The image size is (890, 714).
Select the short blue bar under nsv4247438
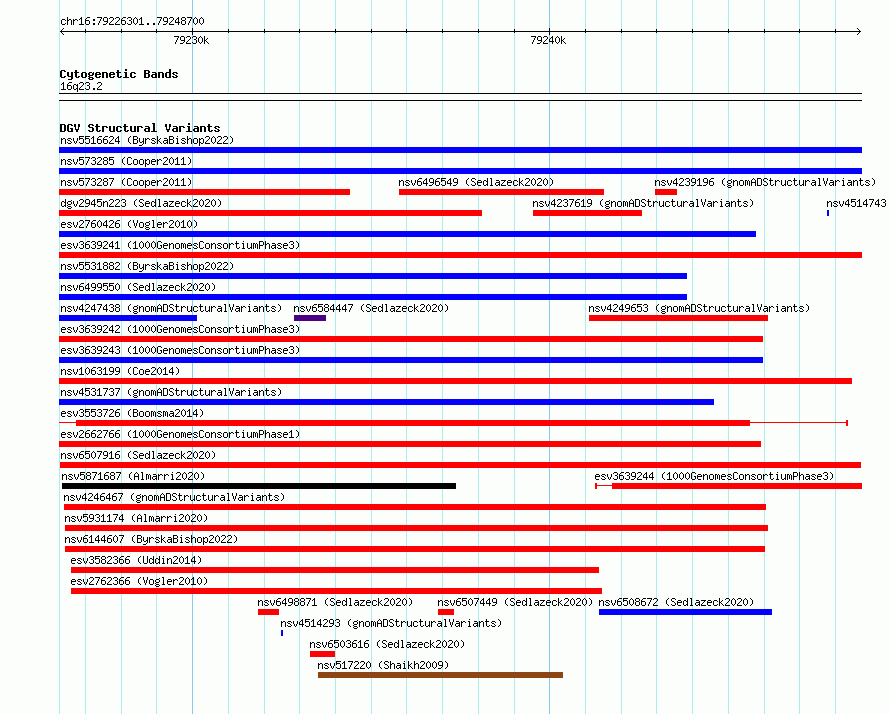coord(128,318)
